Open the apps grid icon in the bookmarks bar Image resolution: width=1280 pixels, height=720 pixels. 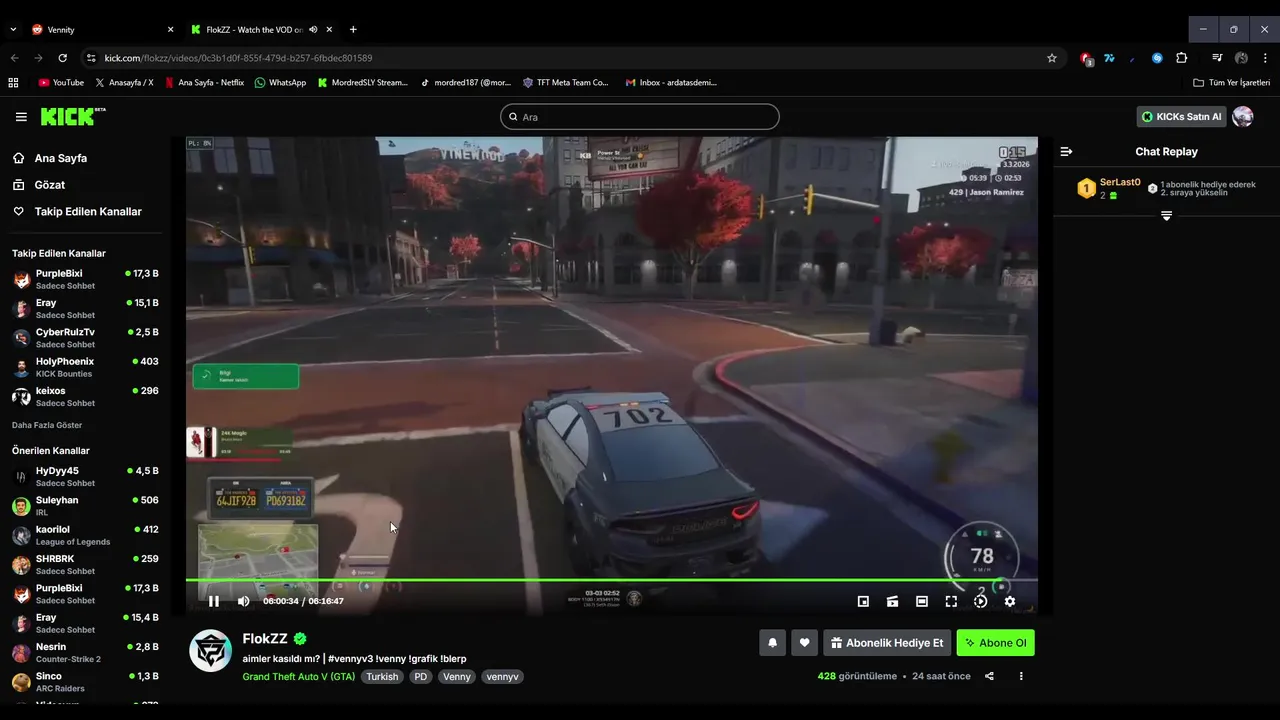point(13,83)
